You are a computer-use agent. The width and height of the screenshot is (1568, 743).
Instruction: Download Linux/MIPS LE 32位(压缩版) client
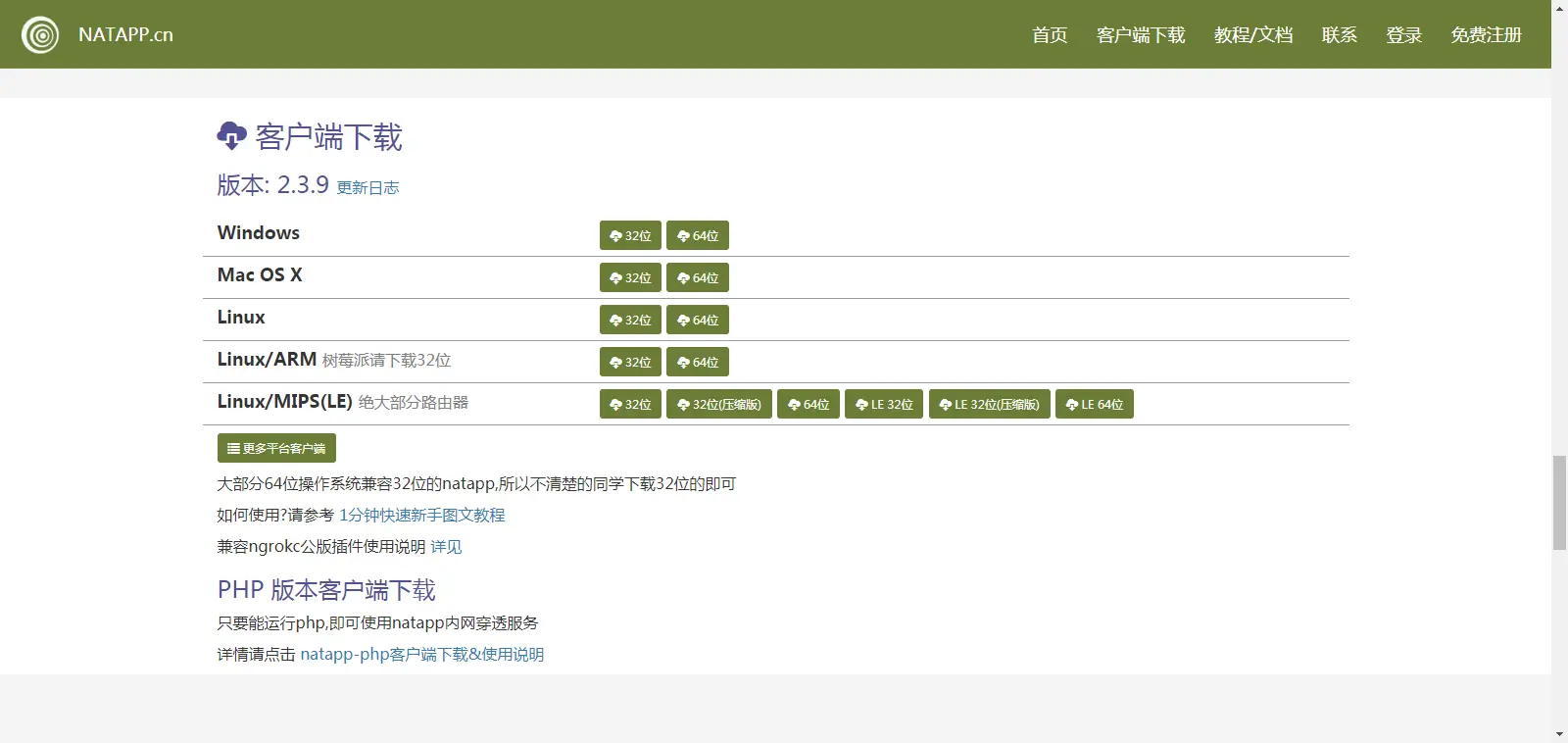990,404
